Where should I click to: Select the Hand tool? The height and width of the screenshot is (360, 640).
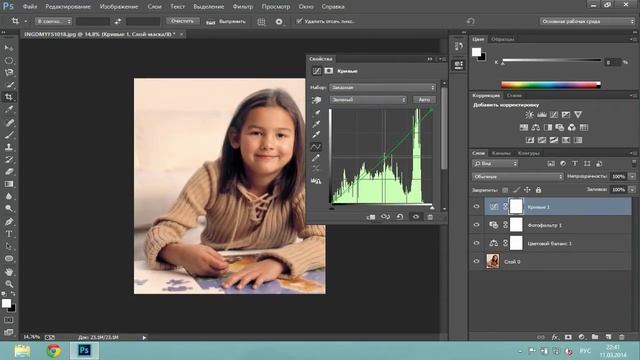[x=9, y=271]
